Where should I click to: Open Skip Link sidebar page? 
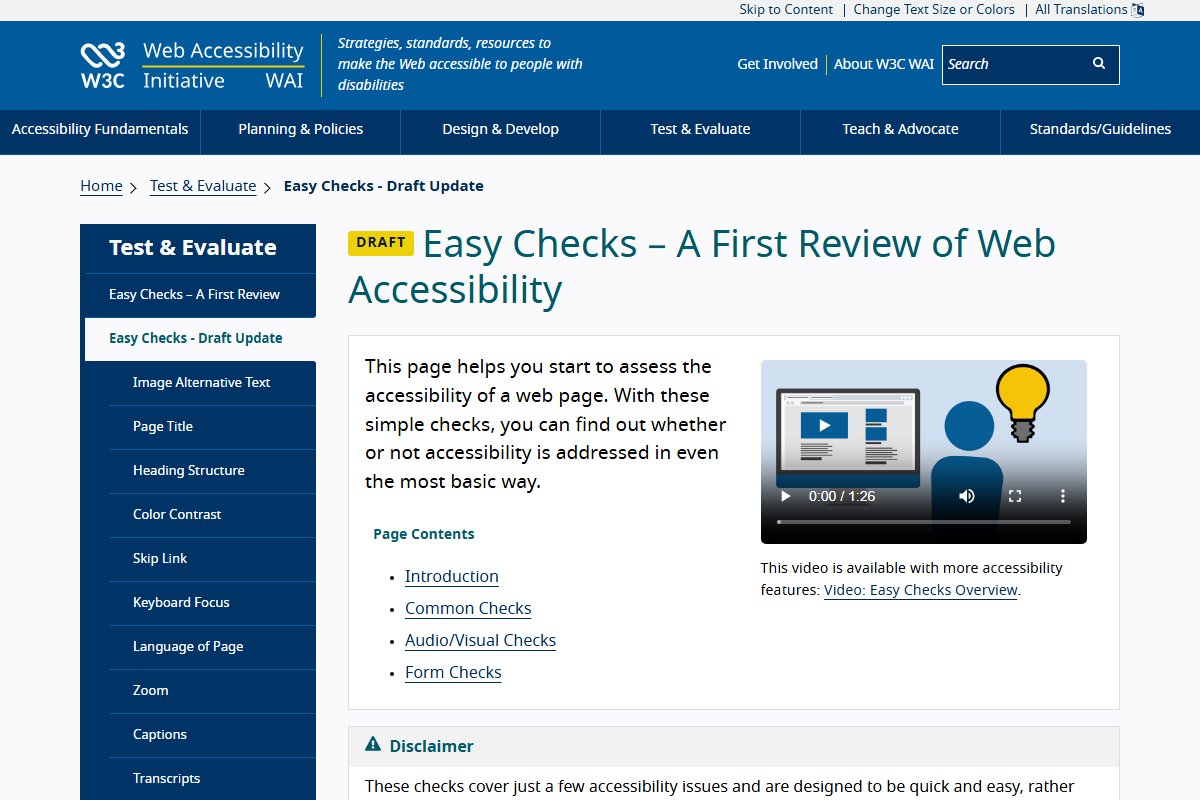click(x=212, y=559)
